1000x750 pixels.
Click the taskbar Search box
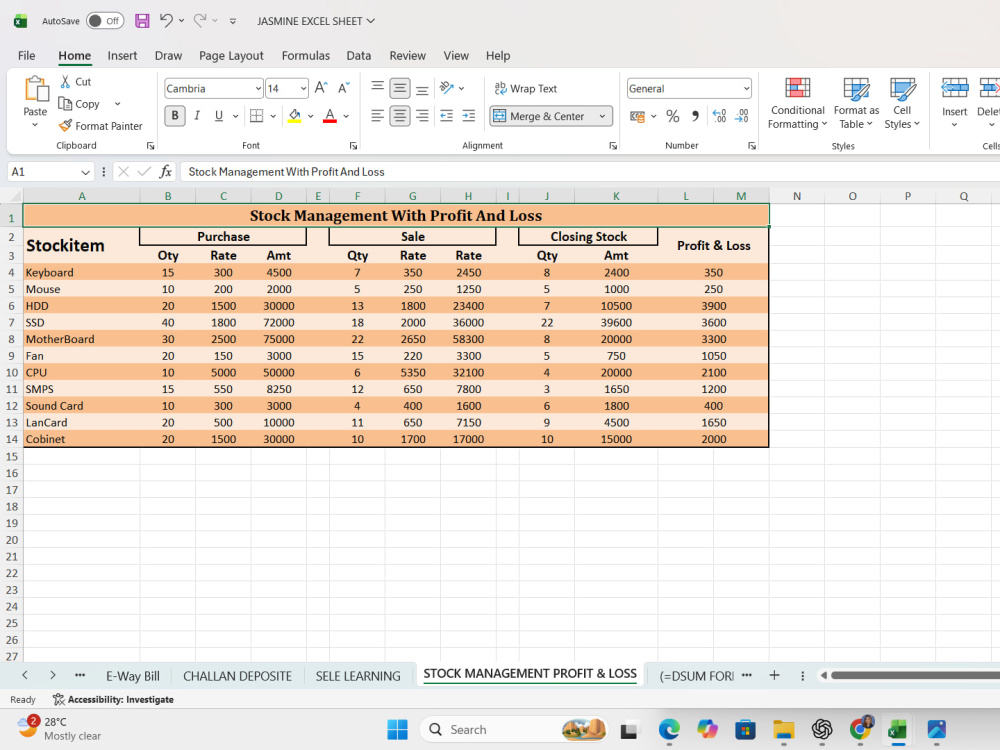click(x=515, y=730)
